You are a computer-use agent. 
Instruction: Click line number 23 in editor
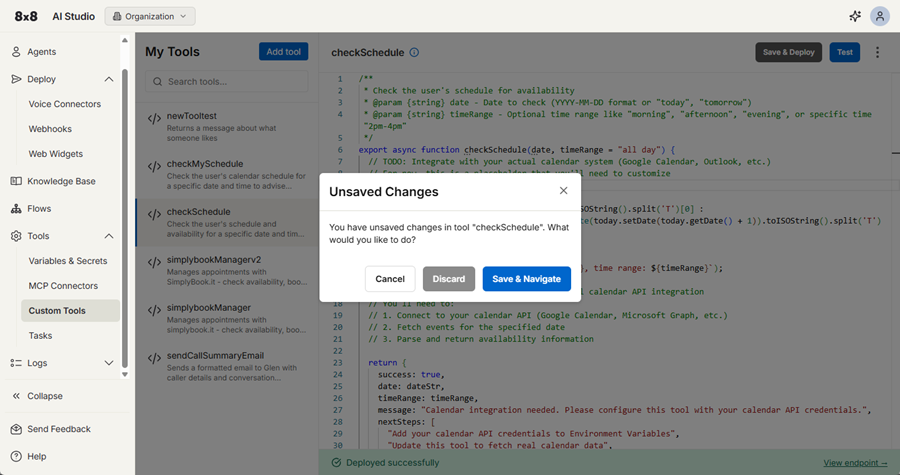pos(338,363)
